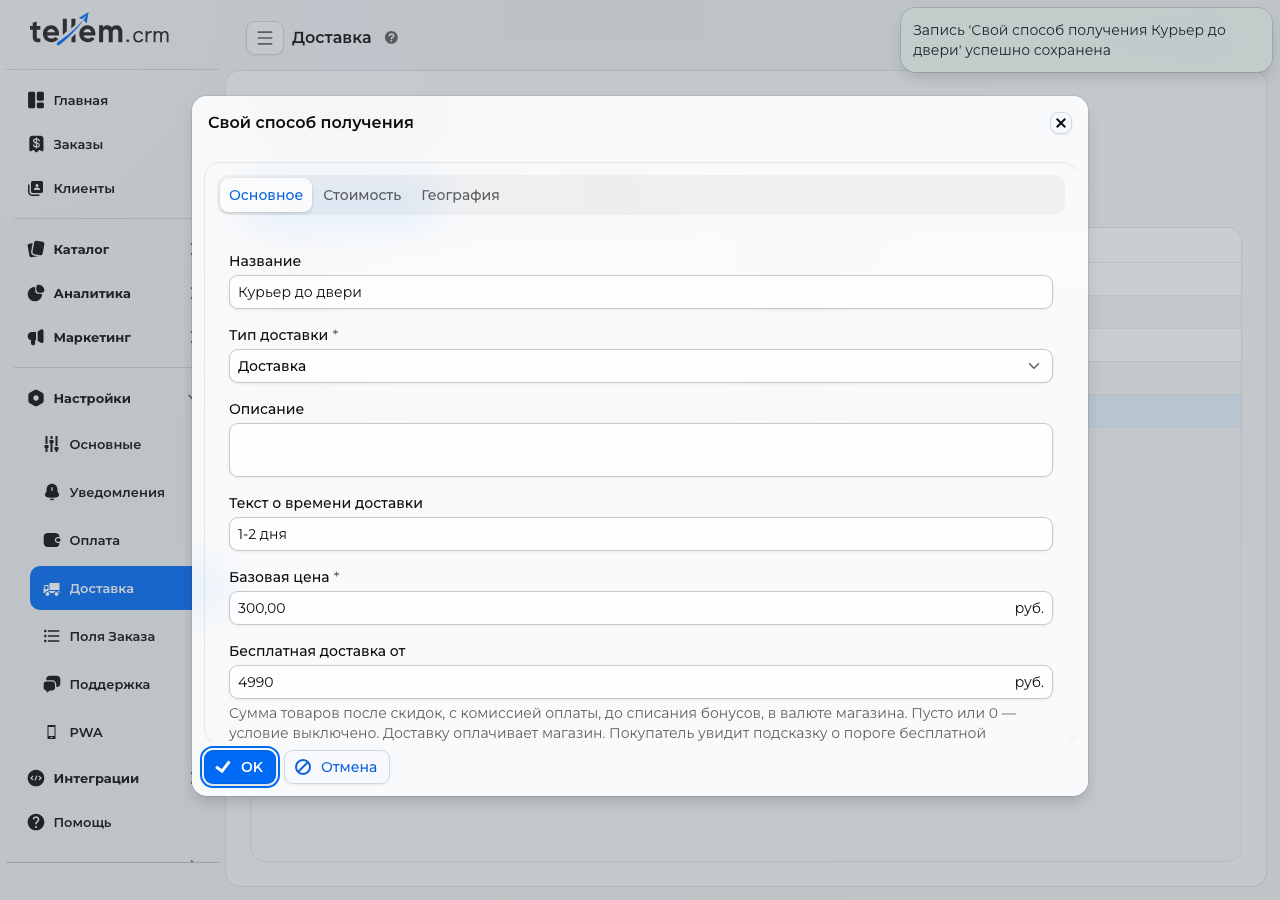
Task: Open the География tab
Action: pyautogui.click(x=460, y=195)
